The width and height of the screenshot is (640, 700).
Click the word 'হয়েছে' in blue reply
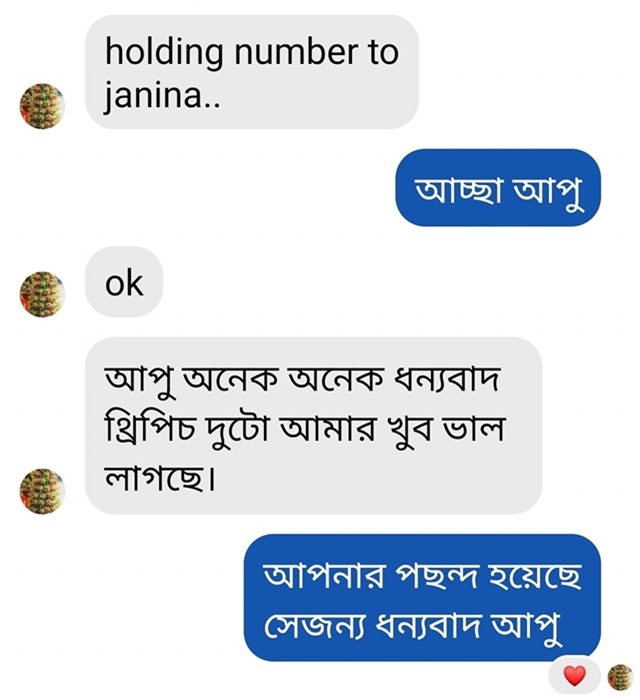(535, 574)
